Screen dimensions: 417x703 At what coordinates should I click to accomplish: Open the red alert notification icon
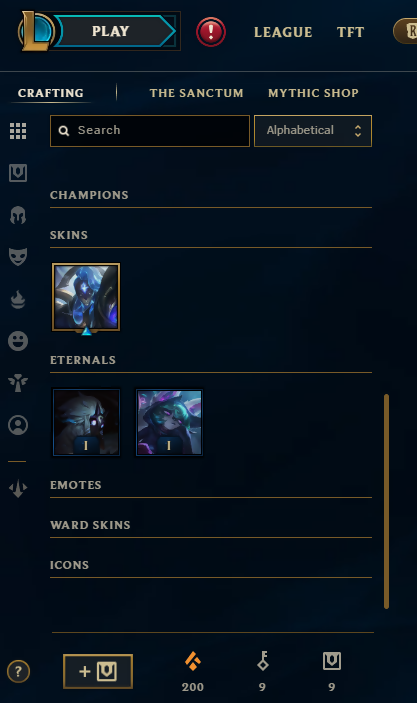(x=211, y=32)
